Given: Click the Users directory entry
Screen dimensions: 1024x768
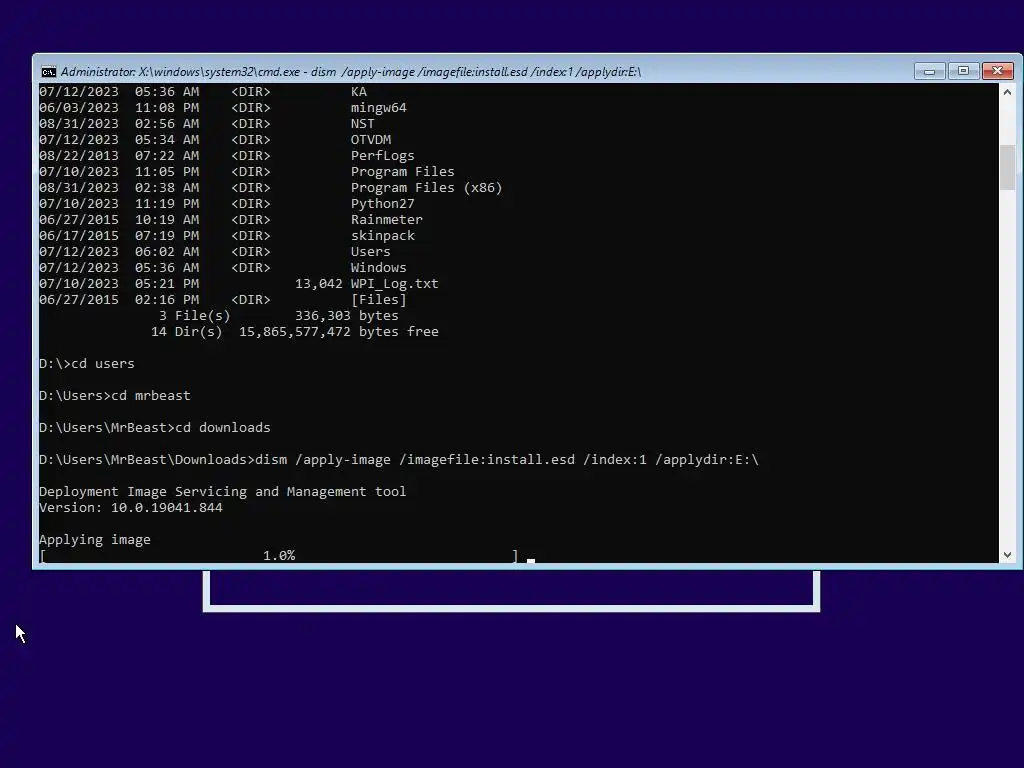Looking at the screenshot, I should tap(370, 251).
